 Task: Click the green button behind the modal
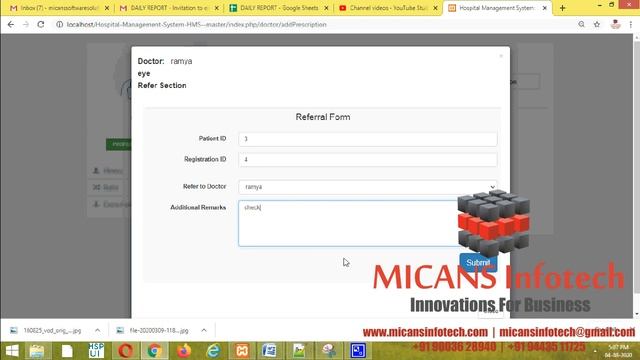pos(119,144)
